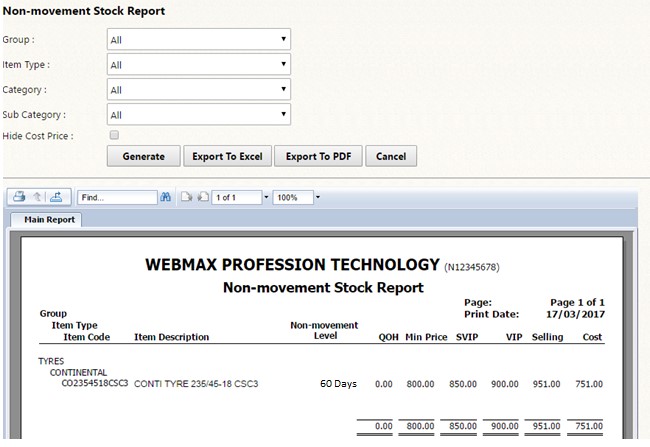Click the Item Description column header
The image size is (650, 447).
[x=171, y=337]
